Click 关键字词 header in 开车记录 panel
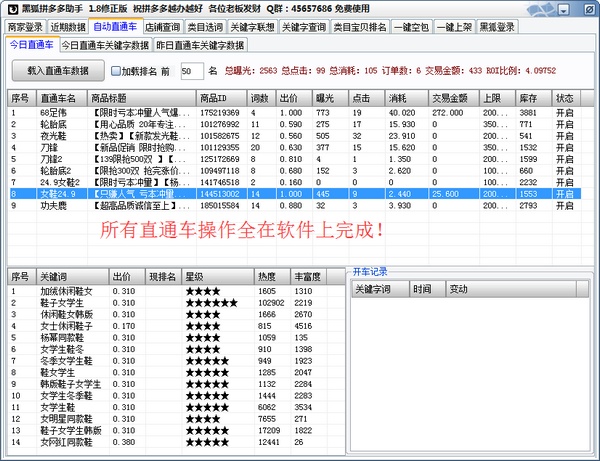 (374, 288)
